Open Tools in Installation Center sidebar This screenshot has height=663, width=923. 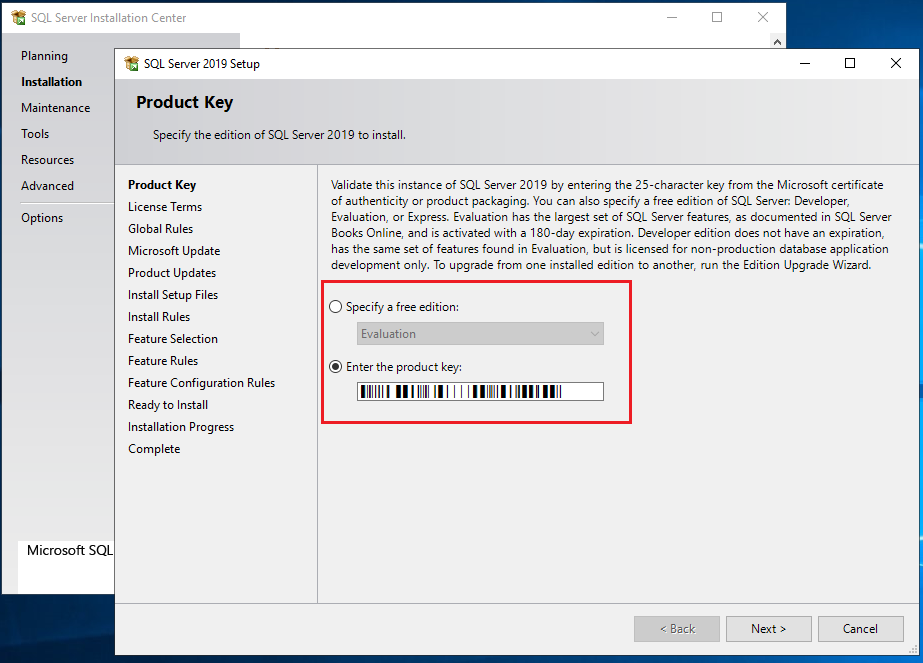point(35,134)
